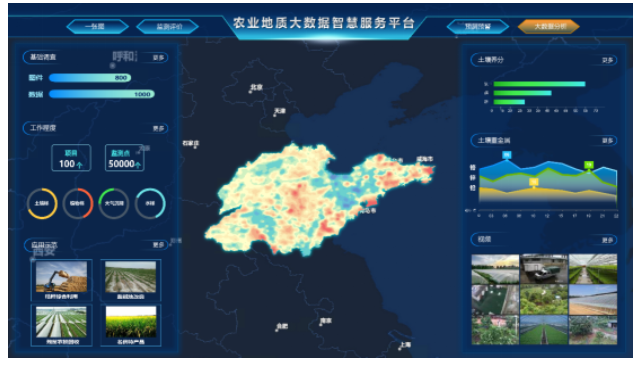Open 更多 for the 视频 panel
Image resolution: width=639 pixels, height=366 pixels.
608,240
